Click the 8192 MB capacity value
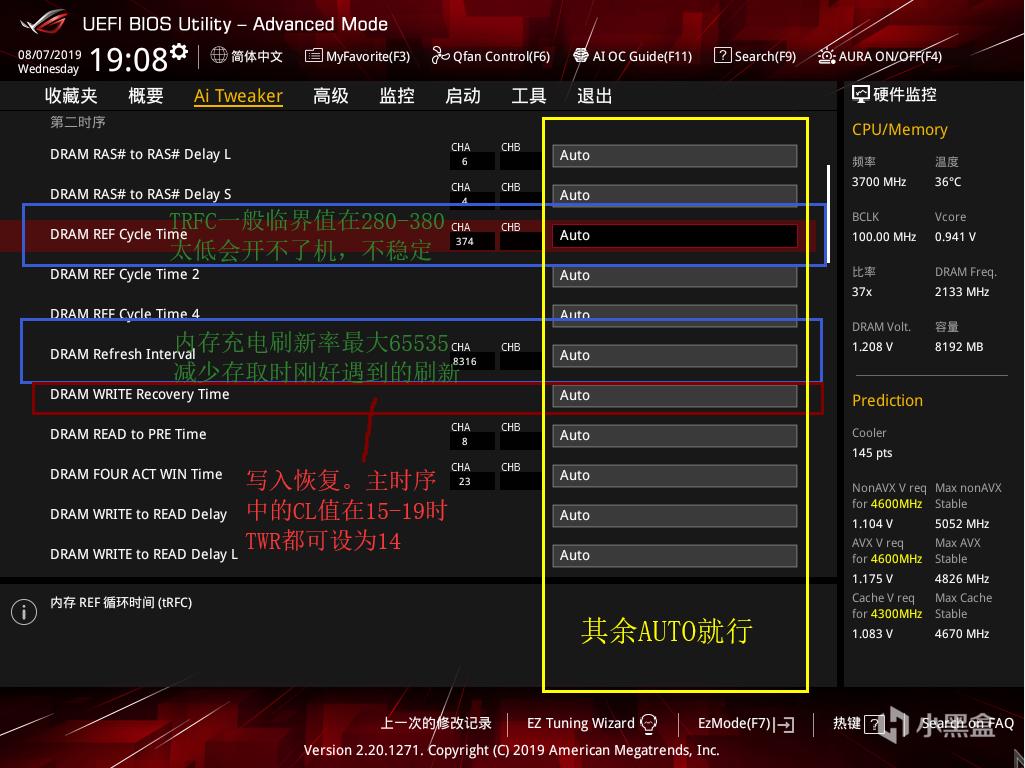Image resolution: width=1025 pixels, height=768 pixels. [x=959, y=346]
